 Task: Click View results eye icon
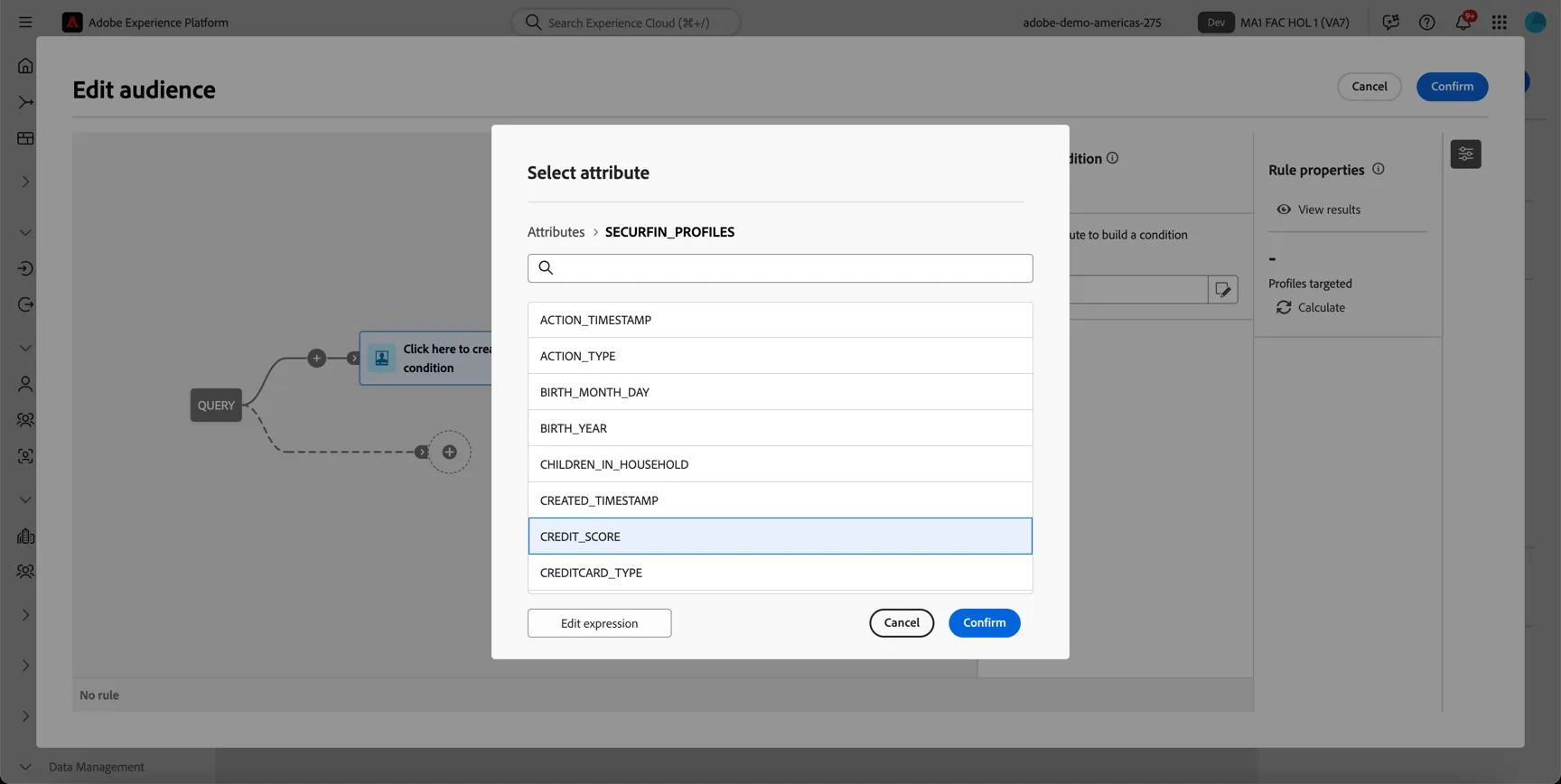(x=1284, y=210)
